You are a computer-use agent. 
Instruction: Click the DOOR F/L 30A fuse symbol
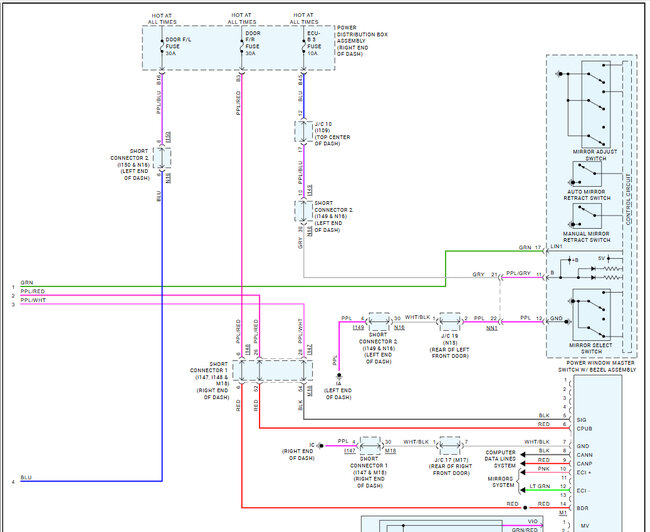(x=165, y=45)
